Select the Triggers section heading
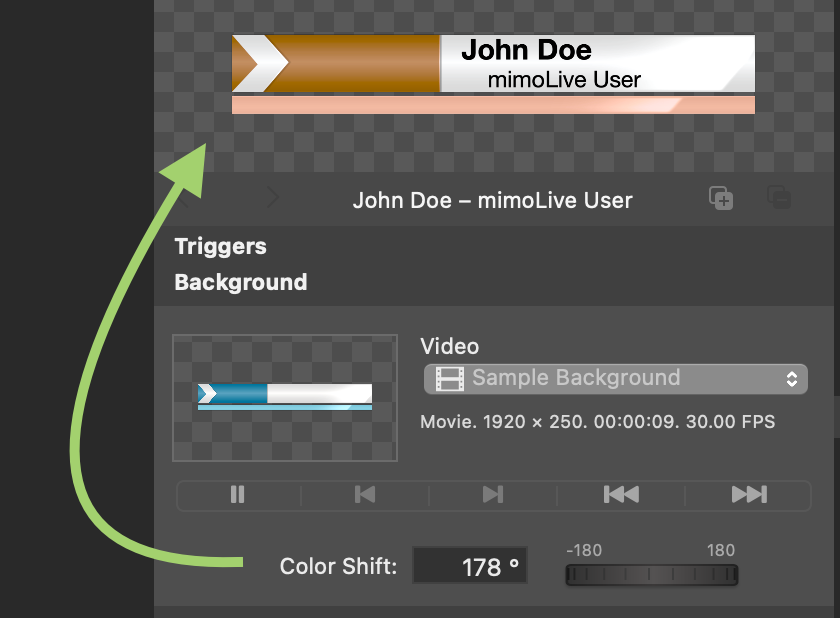Viewport: 840px width, 618px height. (221, 247)
